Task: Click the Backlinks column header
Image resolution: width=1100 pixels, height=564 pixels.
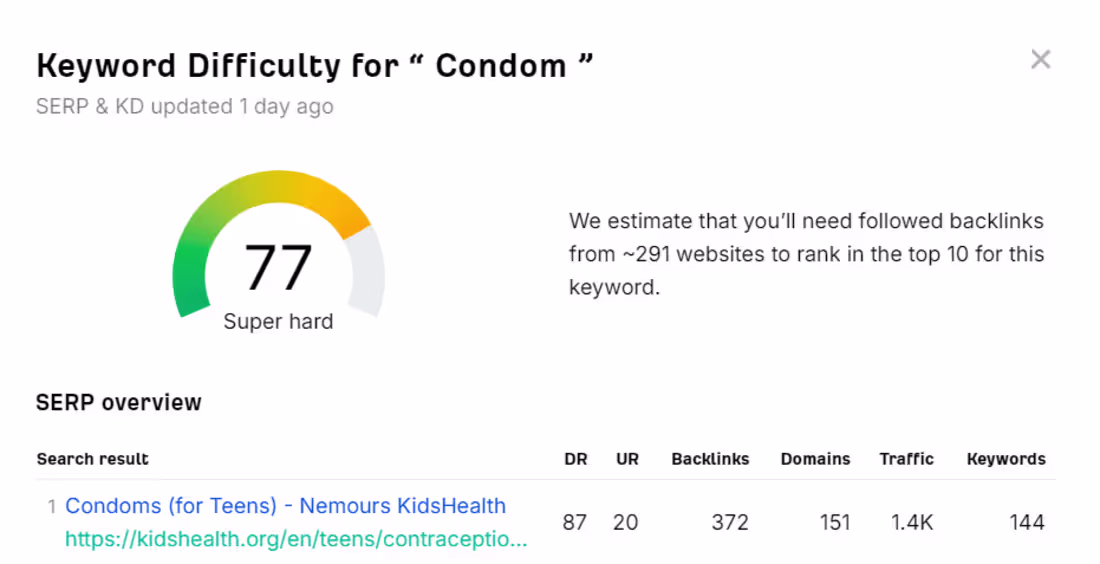Action: (710, 459)
